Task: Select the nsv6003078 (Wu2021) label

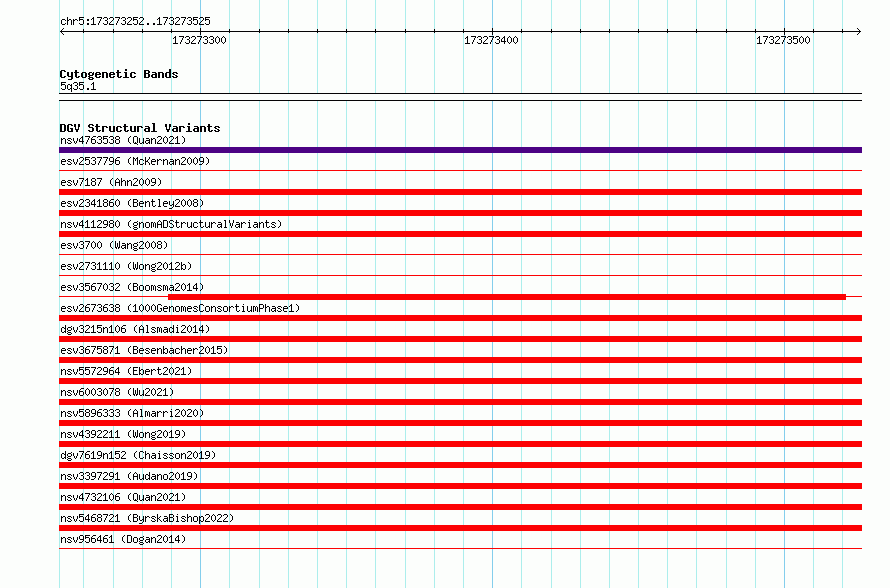Action: click(117, 392)
